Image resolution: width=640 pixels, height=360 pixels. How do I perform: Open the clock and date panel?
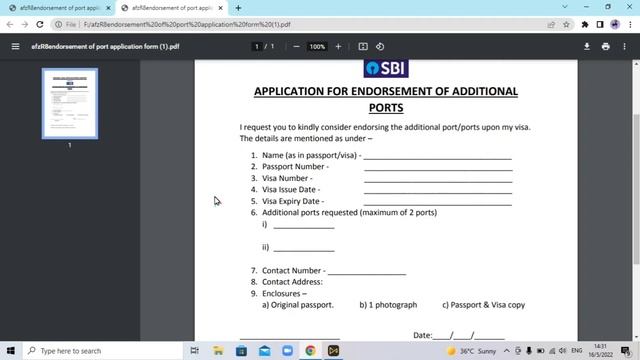[x=600, y=351]
